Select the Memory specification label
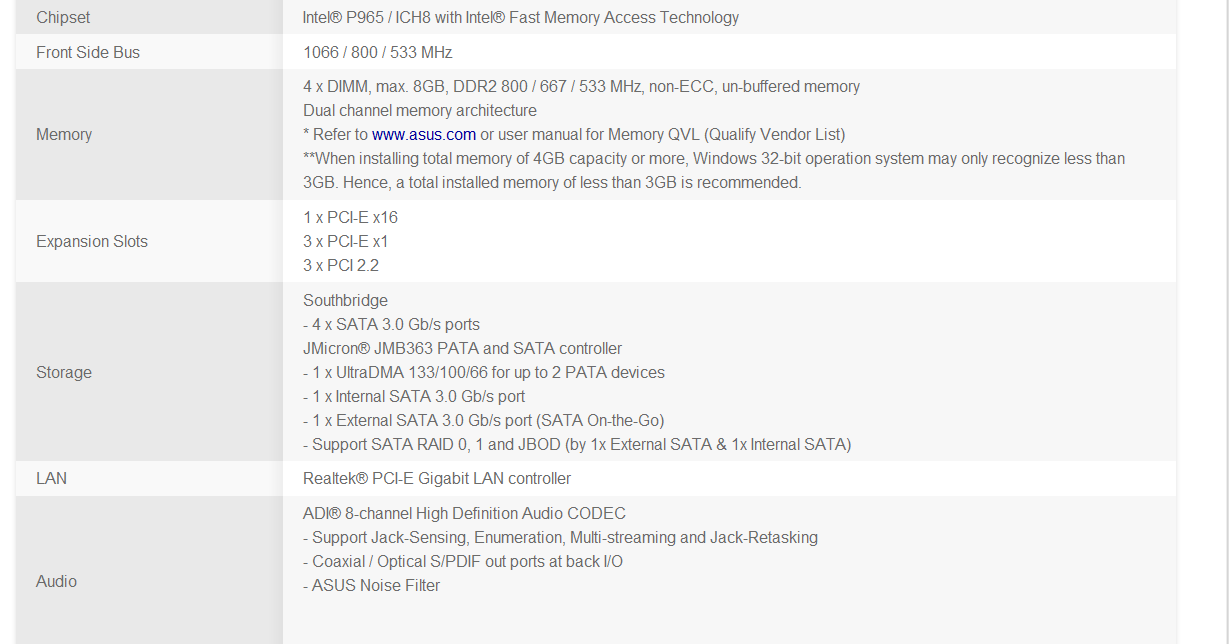The width and height of the screenshot is (1230, 644). coord(64,134)
